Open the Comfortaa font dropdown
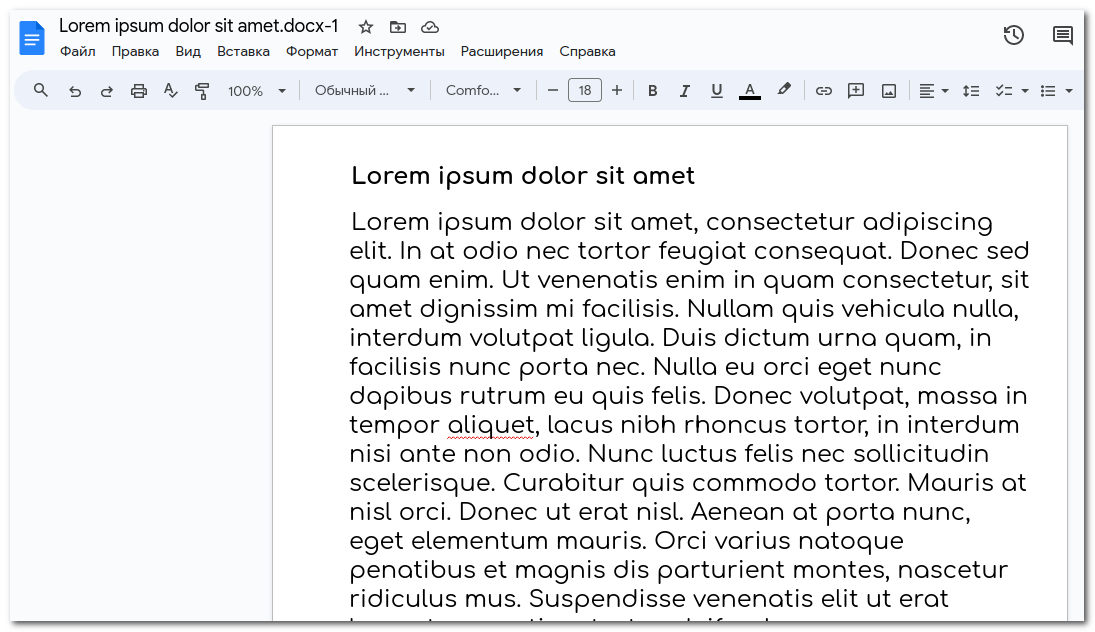Screen dimensions: 1095x632 pos(483,90)
